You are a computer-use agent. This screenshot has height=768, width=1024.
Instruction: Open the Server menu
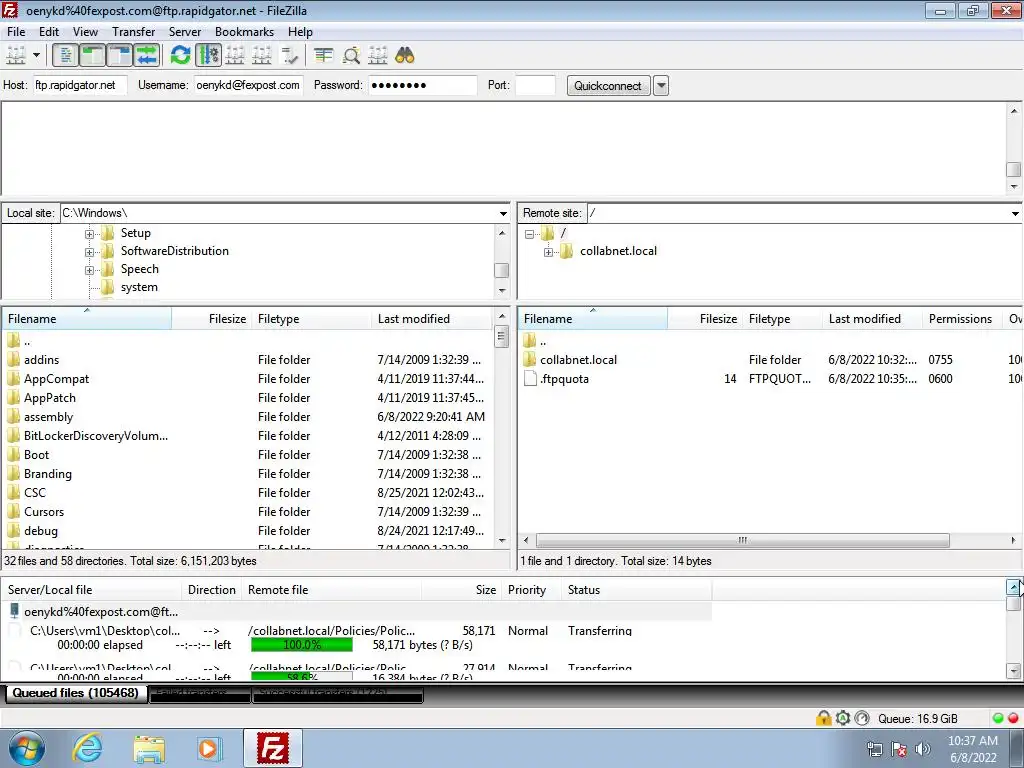tap(185, 32)
